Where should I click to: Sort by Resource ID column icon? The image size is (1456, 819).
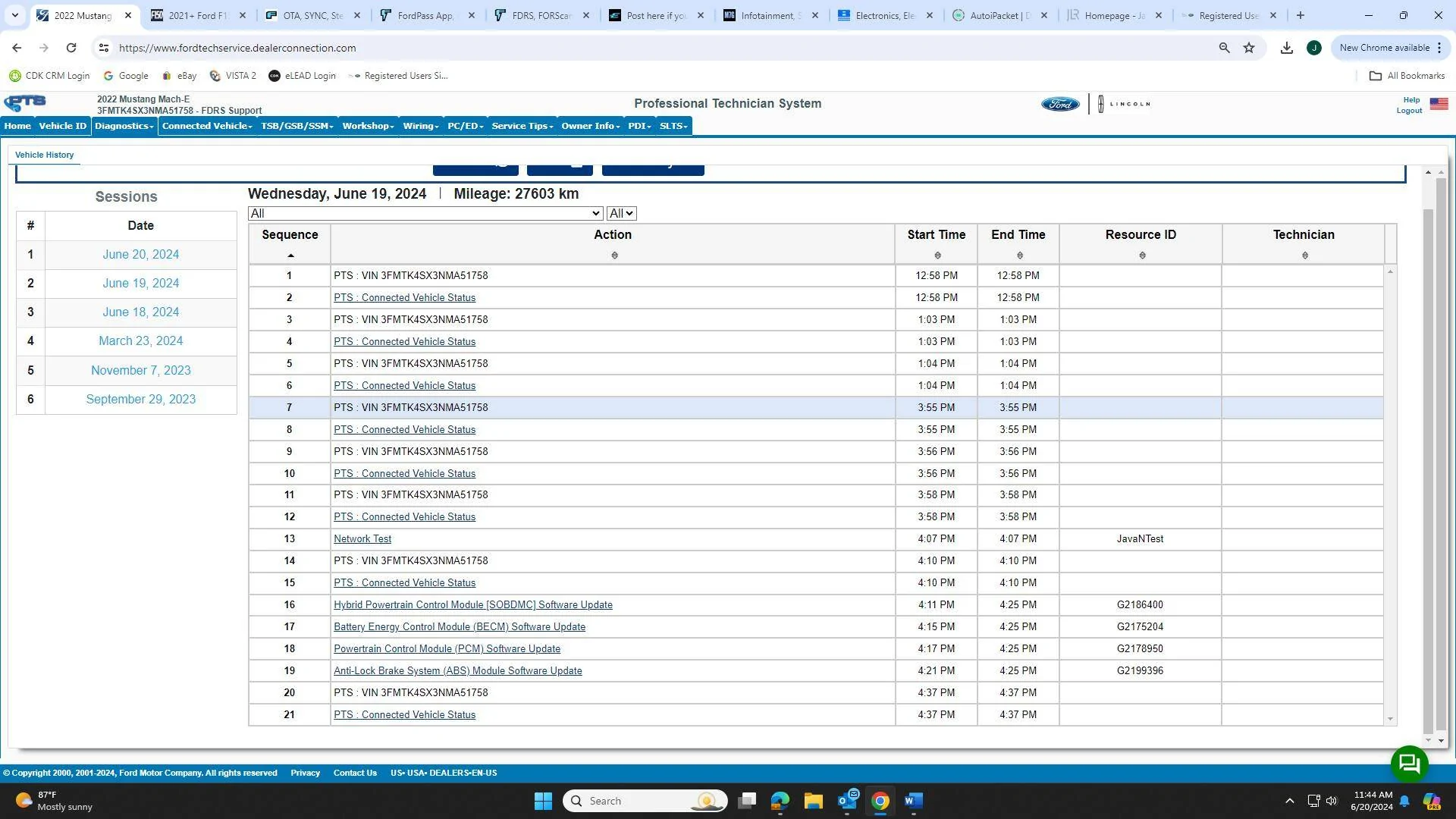(x=1142, y=256)
